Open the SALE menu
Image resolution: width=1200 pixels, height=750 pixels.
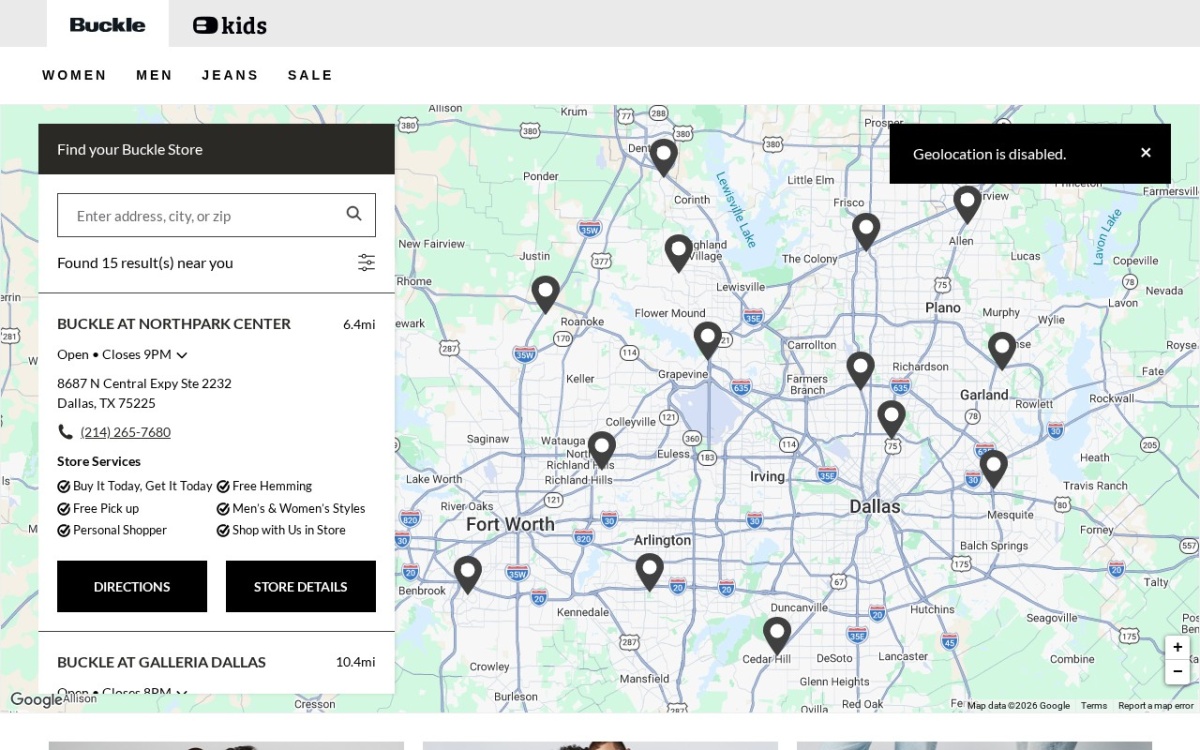pos(310,75)
